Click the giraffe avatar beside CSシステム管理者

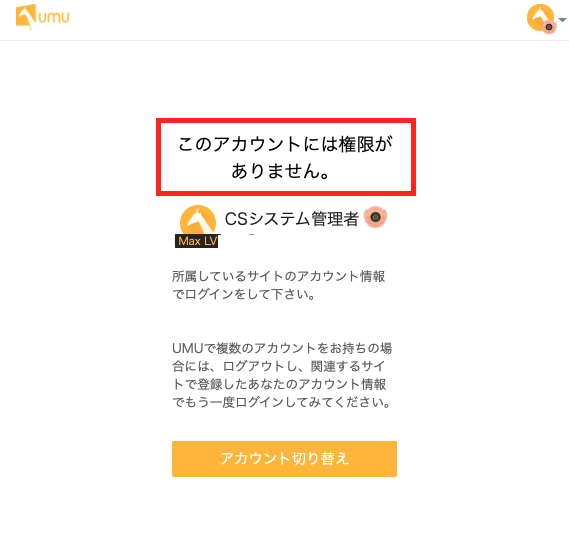coord(198,221)
